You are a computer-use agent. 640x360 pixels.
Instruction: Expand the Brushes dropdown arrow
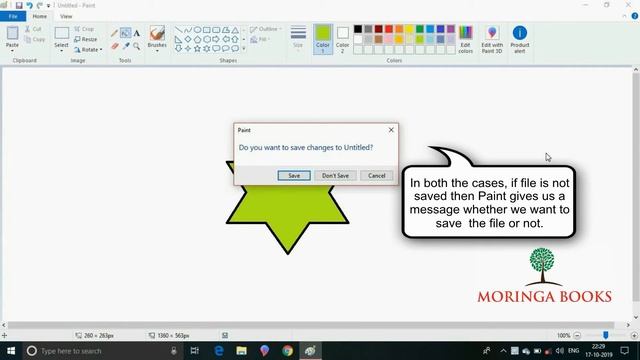(x=157, y=51)
